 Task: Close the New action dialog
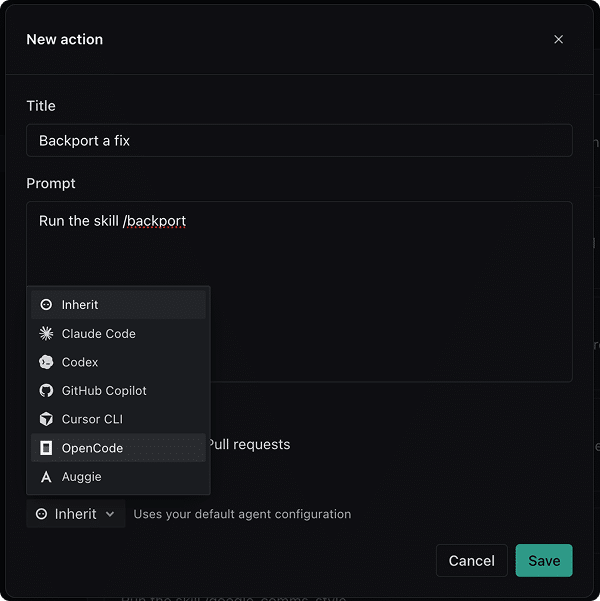pos(558,39)
